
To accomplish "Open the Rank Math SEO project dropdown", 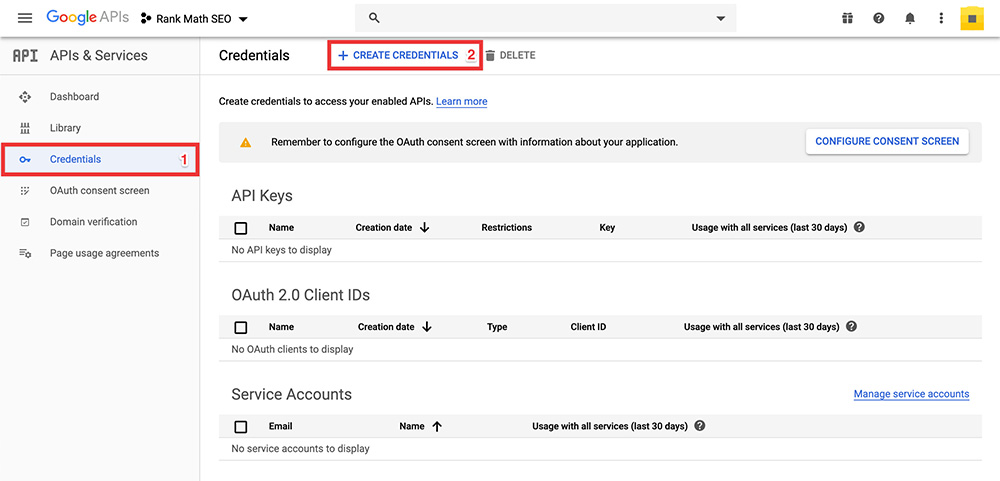I will (194, 19).
